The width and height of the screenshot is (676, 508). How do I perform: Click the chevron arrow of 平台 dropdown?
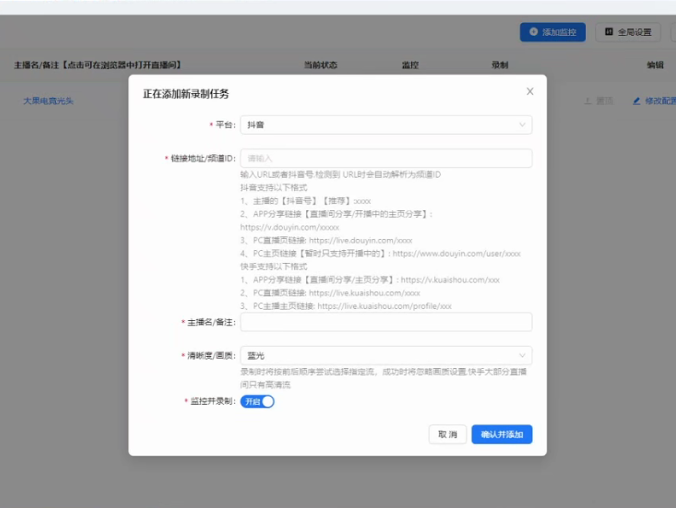522,125
